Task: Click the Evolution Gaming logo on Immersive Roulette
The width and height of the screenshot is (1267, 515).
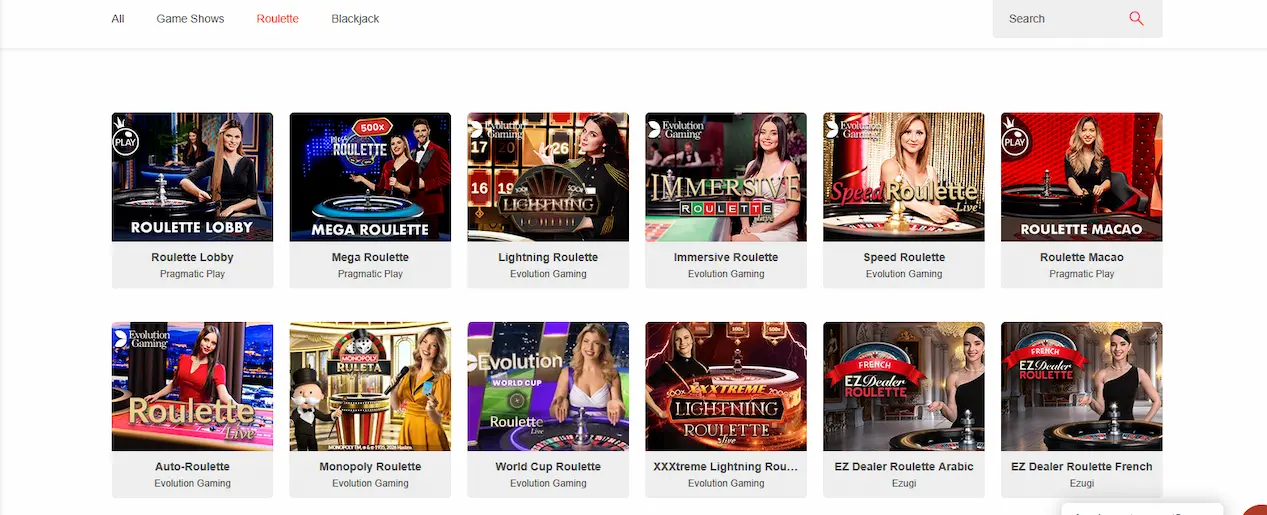Action: [x=675, y=129]
